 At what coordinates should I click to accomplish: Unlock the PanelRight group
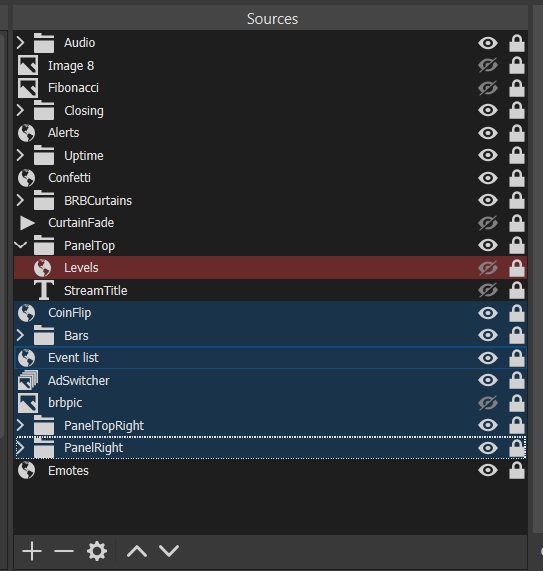click(x=517, y=448)
